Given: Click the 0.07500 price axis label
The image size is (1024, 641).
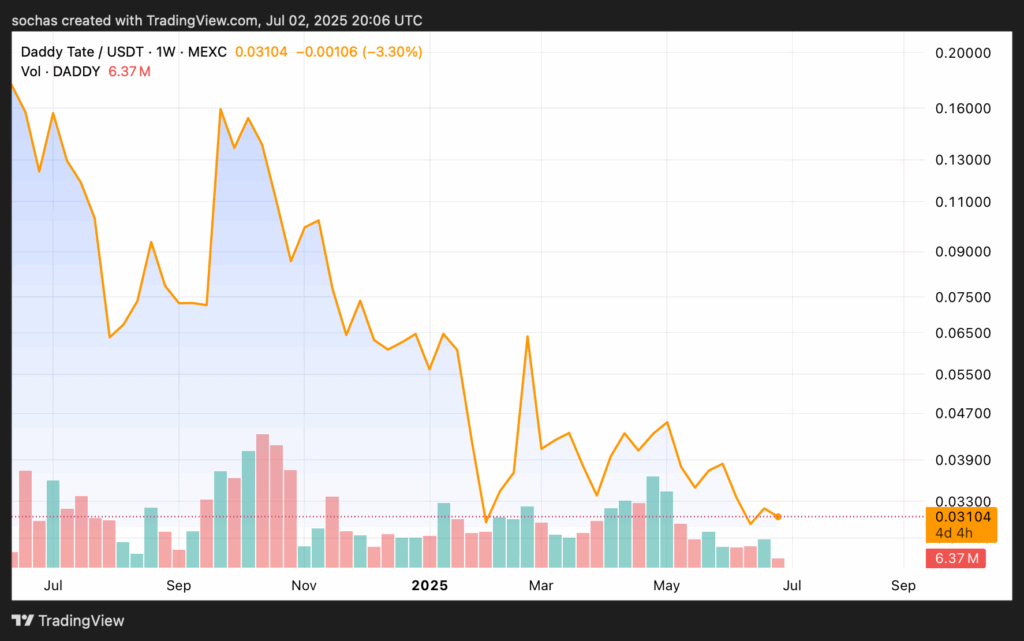Looking at the screenshot, I should tap(963, 298).
